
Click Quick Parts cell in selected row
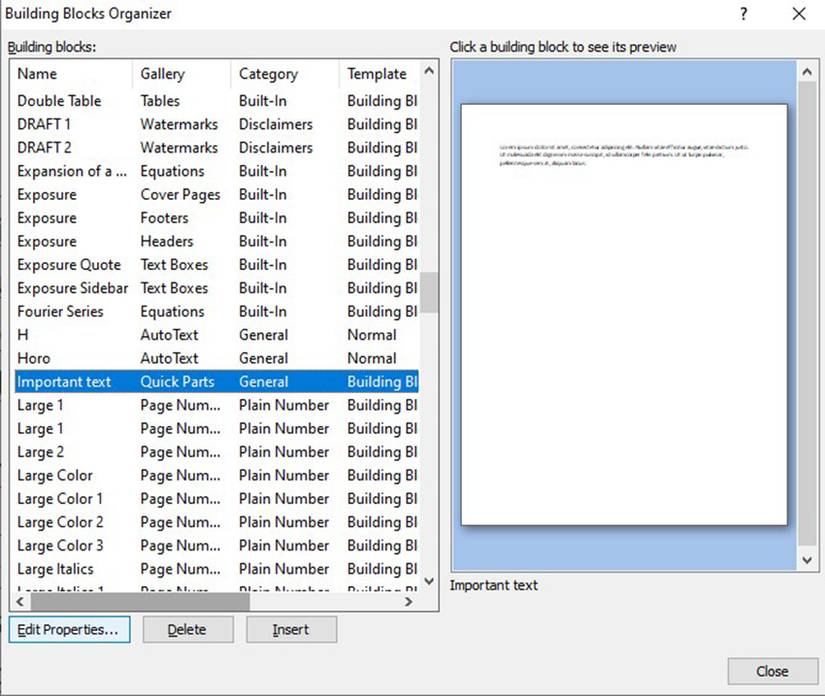177,381
